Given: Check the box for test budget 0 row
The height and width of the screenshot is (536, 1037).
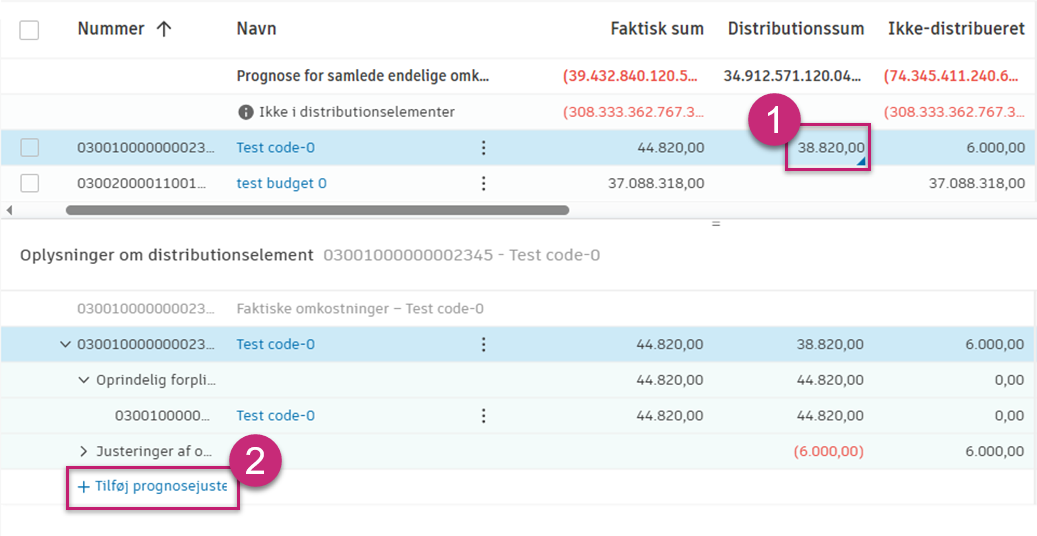Looking at the screenshot, I should coord(30,183).
